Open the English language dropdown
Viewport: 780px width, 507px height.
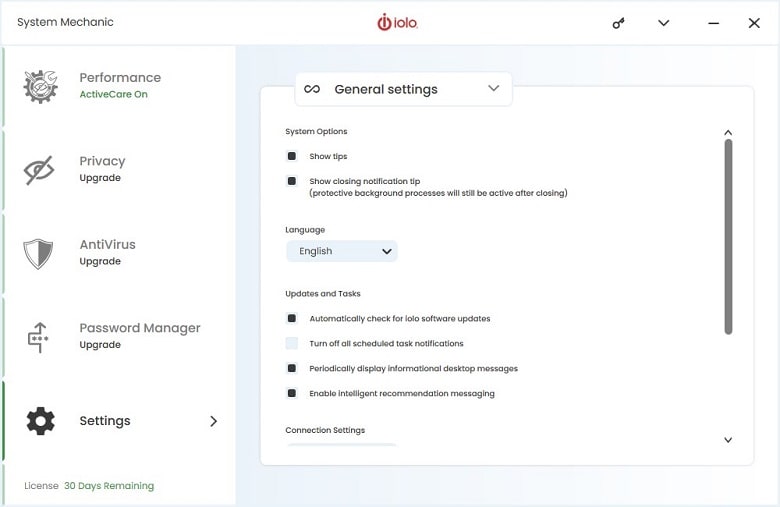(342, 251)
